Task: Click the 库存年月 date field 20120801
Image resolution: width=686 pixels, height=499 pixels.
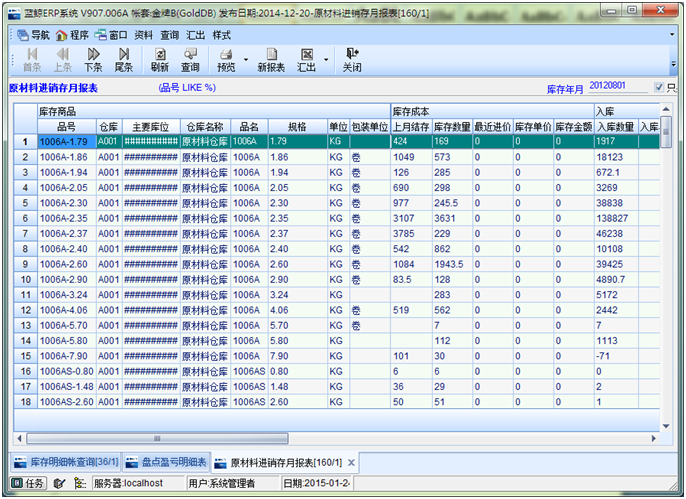Action: point(618,86)
